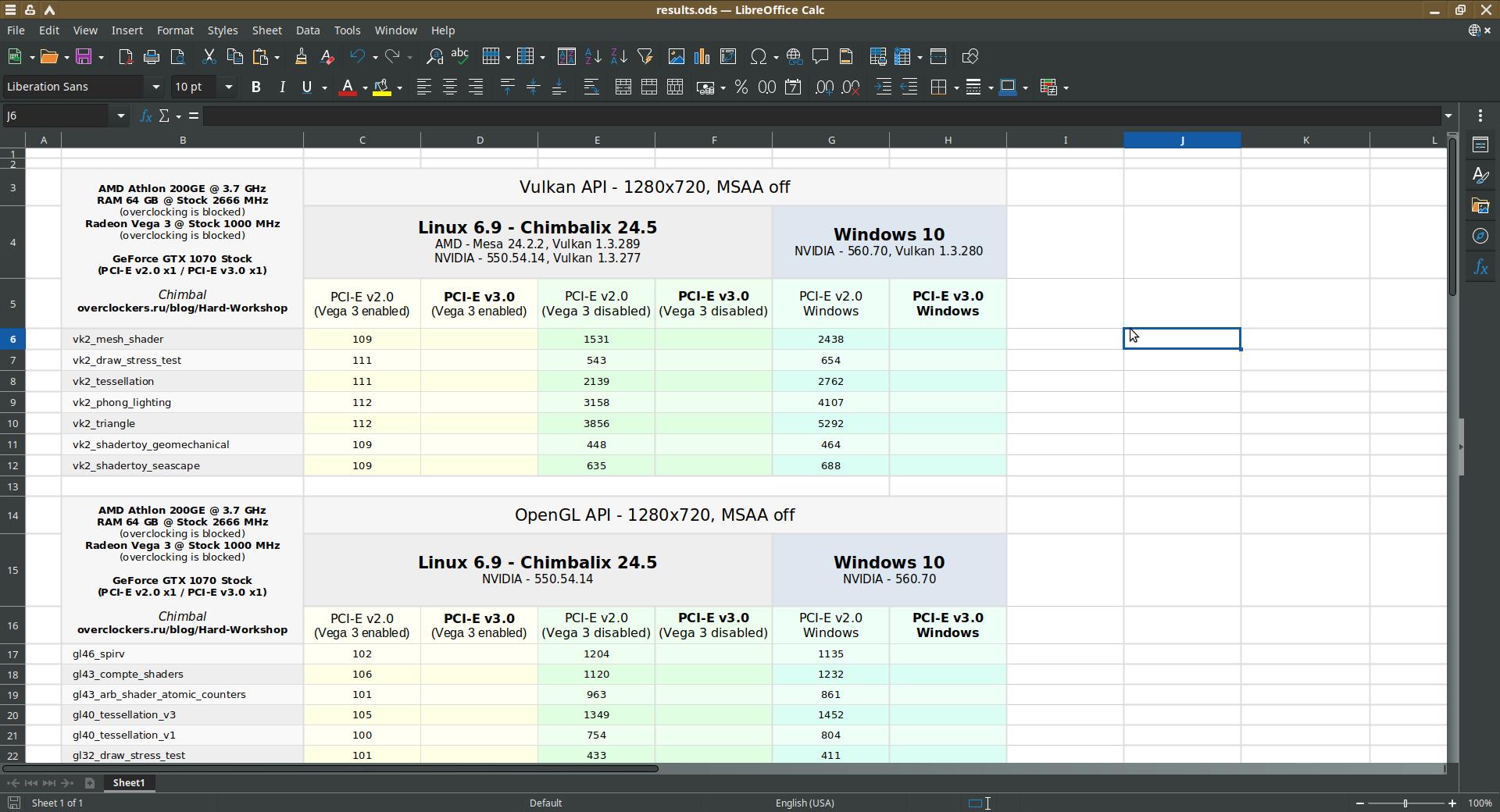Open the Format menu

click(175, 30)
